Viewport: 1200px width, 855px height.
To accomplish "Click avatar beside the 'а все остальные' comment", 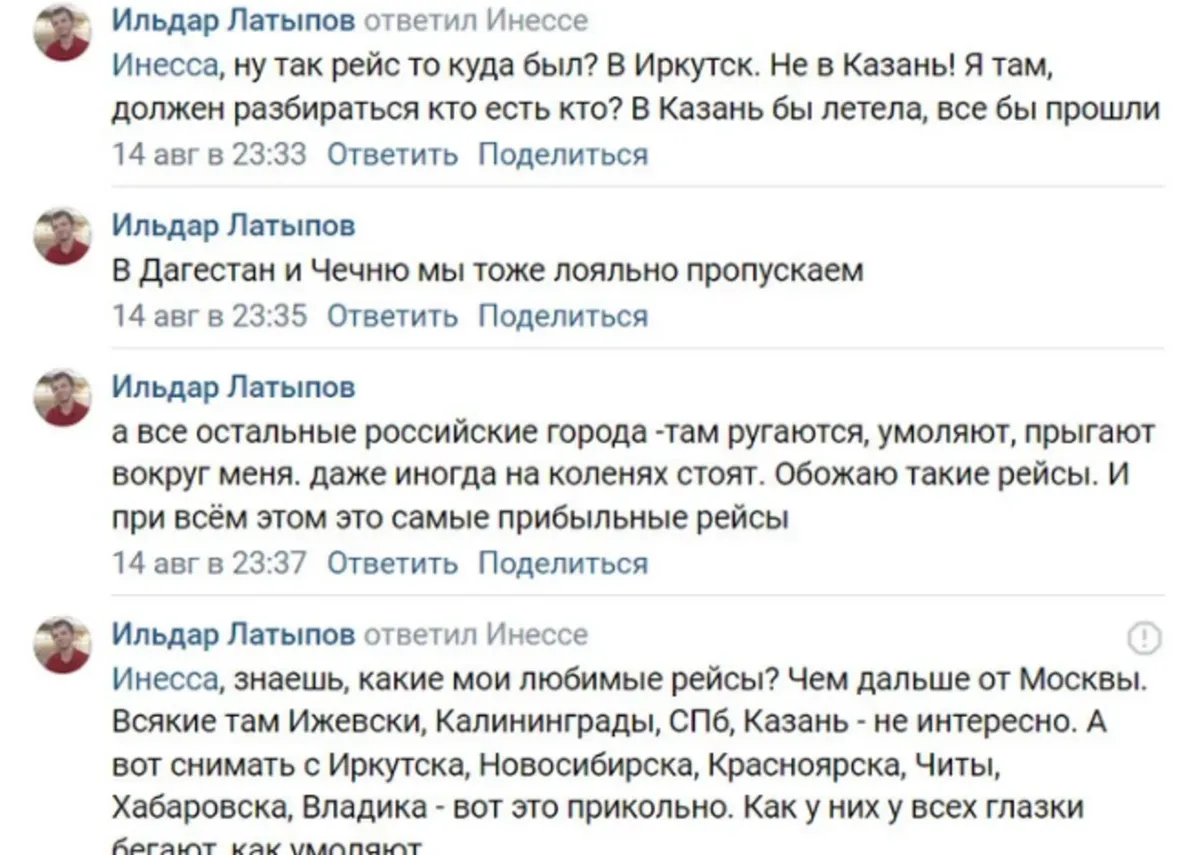I will (x=63, y=398).
